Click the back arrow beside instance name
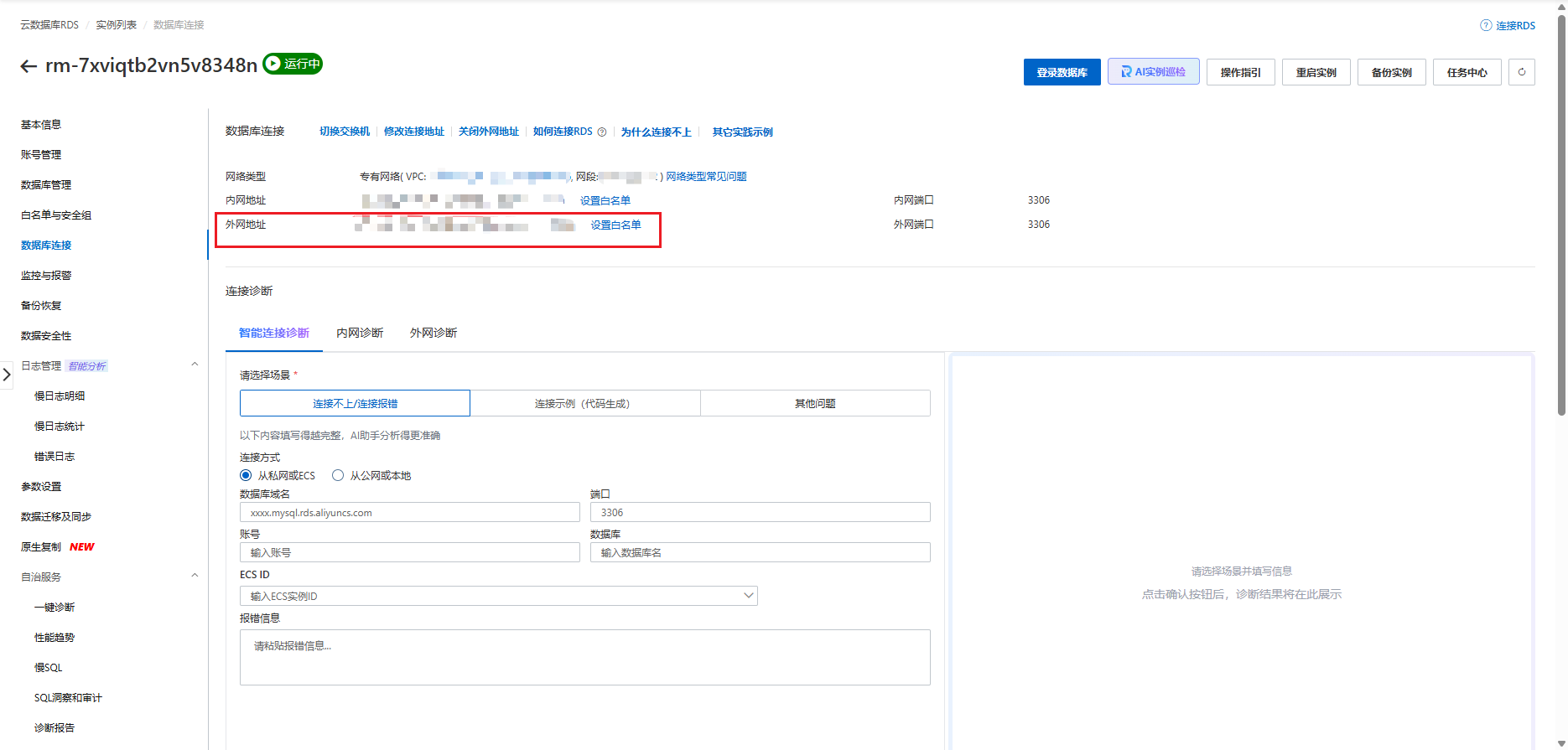 [x=29, y=66]
